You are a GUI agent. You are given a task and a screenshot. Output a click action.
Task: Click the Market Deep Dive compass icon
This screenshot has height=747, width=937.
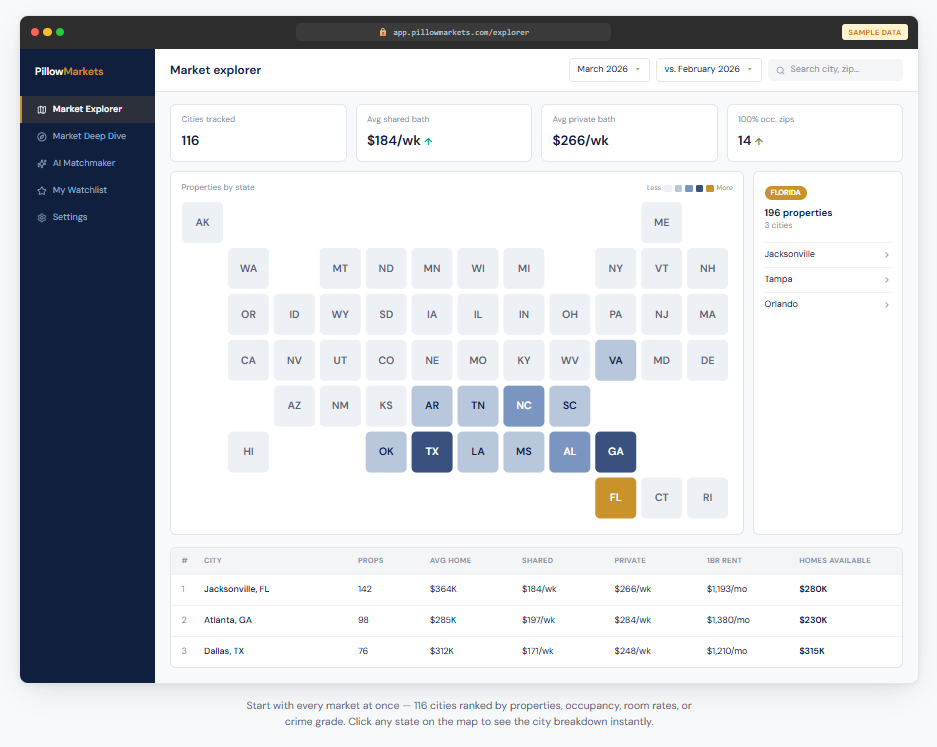point(42,136)
